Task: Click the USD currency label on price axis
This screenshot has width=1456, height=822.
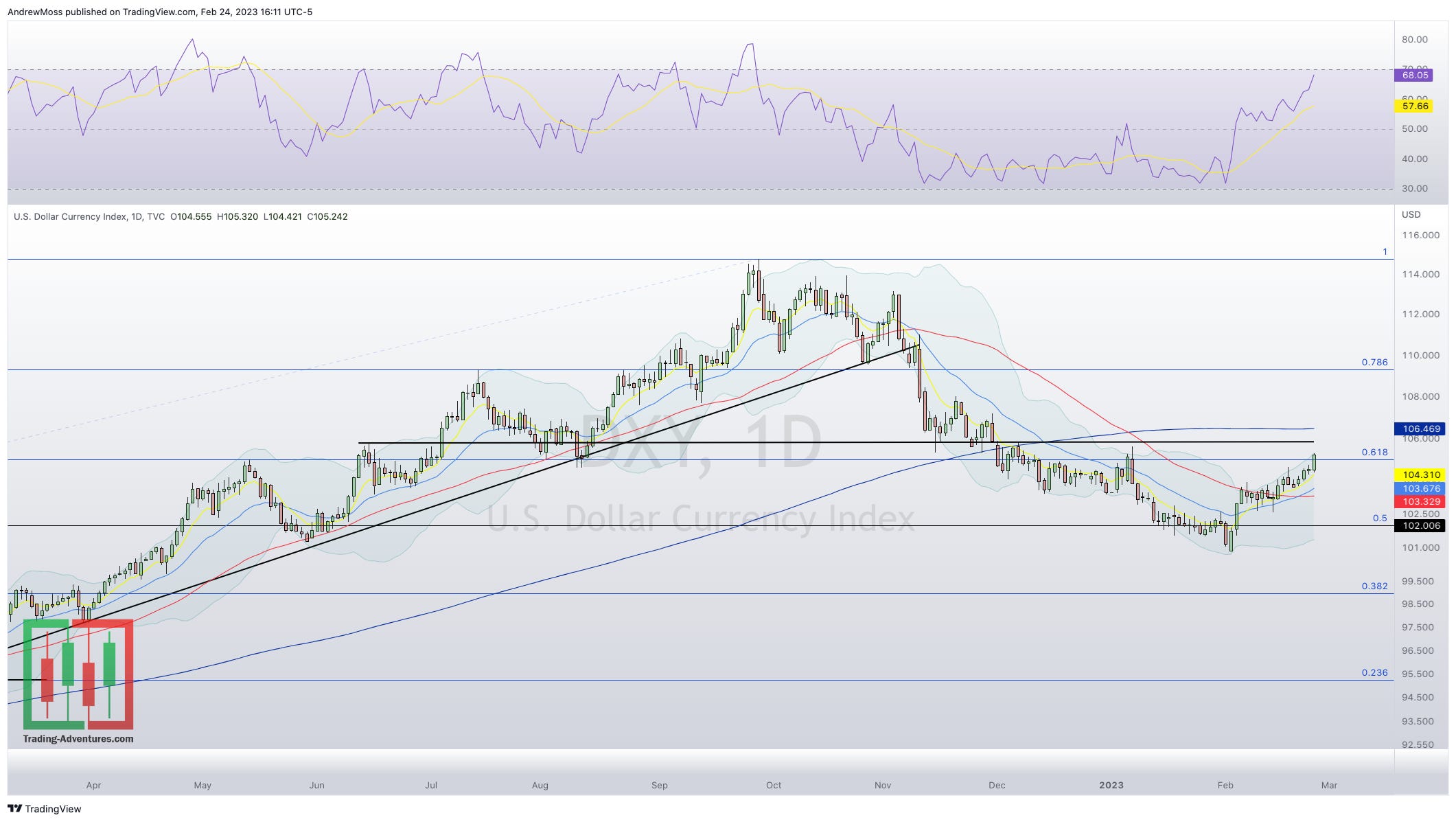Action: 1411,215
